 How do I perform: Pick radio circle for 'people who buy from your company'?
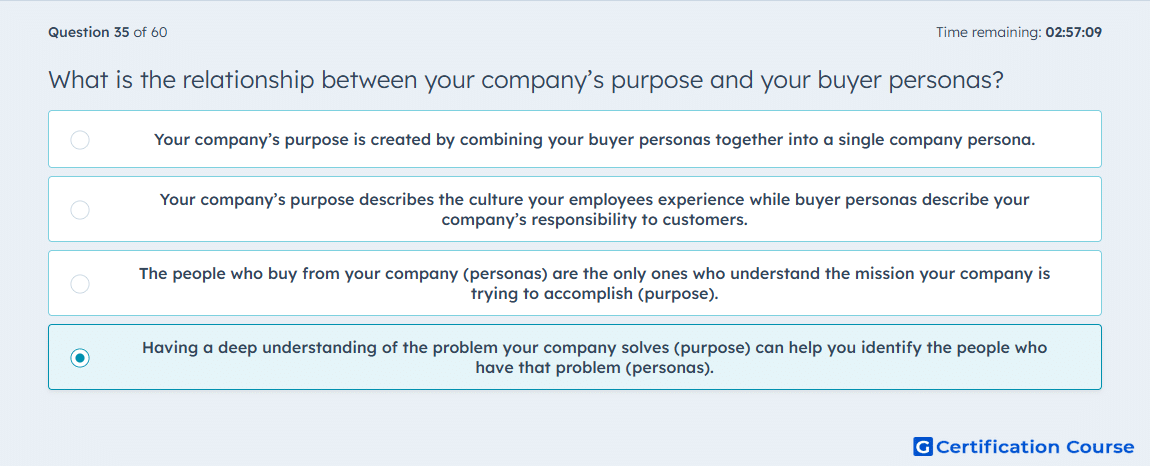80,283
